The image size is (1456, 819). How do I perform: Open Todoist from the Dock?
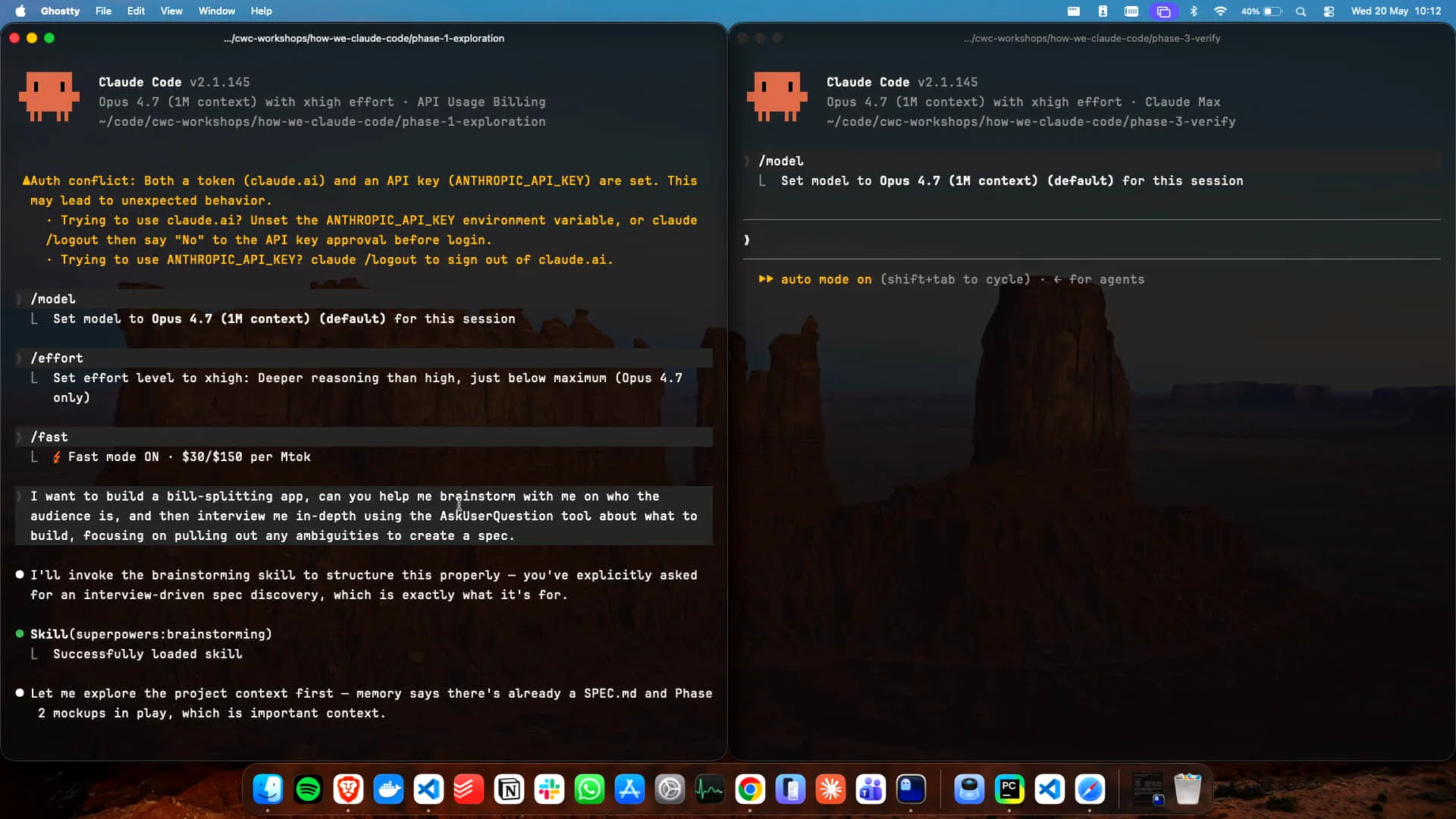pyautogui.click(x=469, y=789)
